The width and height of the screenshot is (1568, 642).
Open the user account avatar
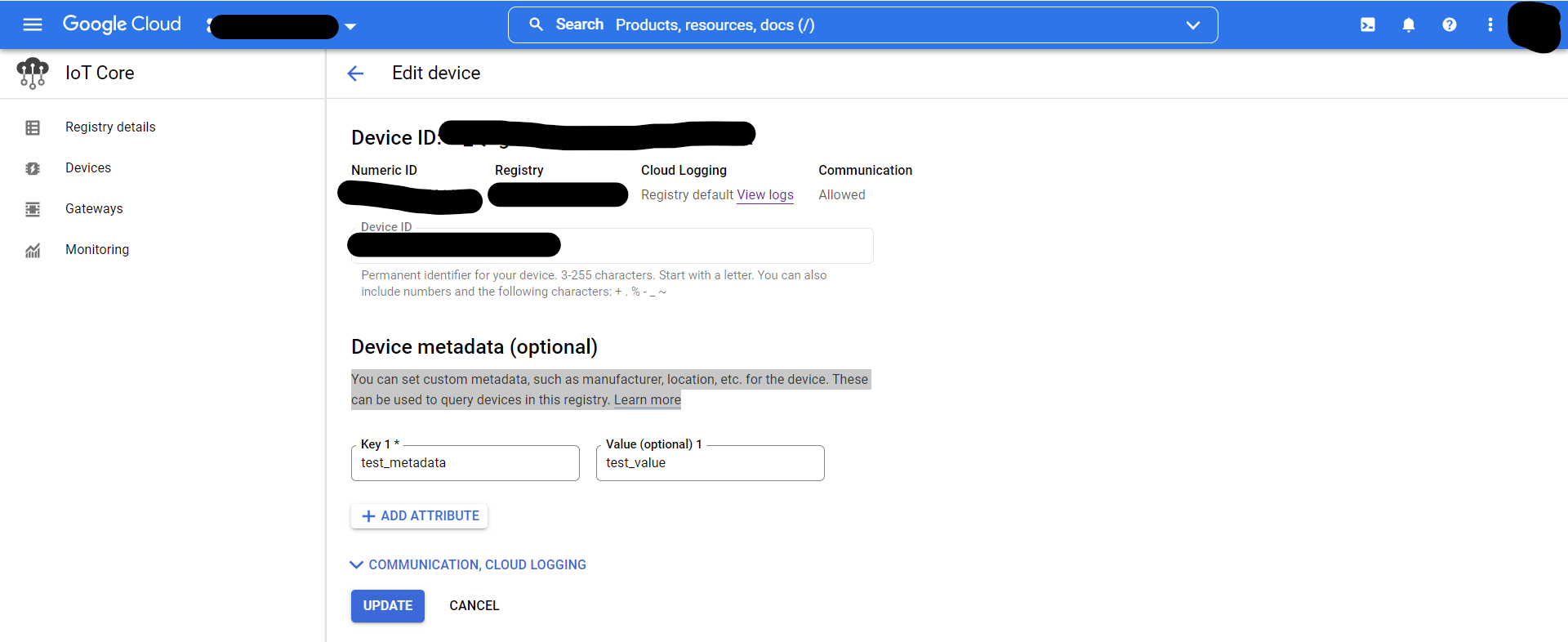coord(1535,26)
